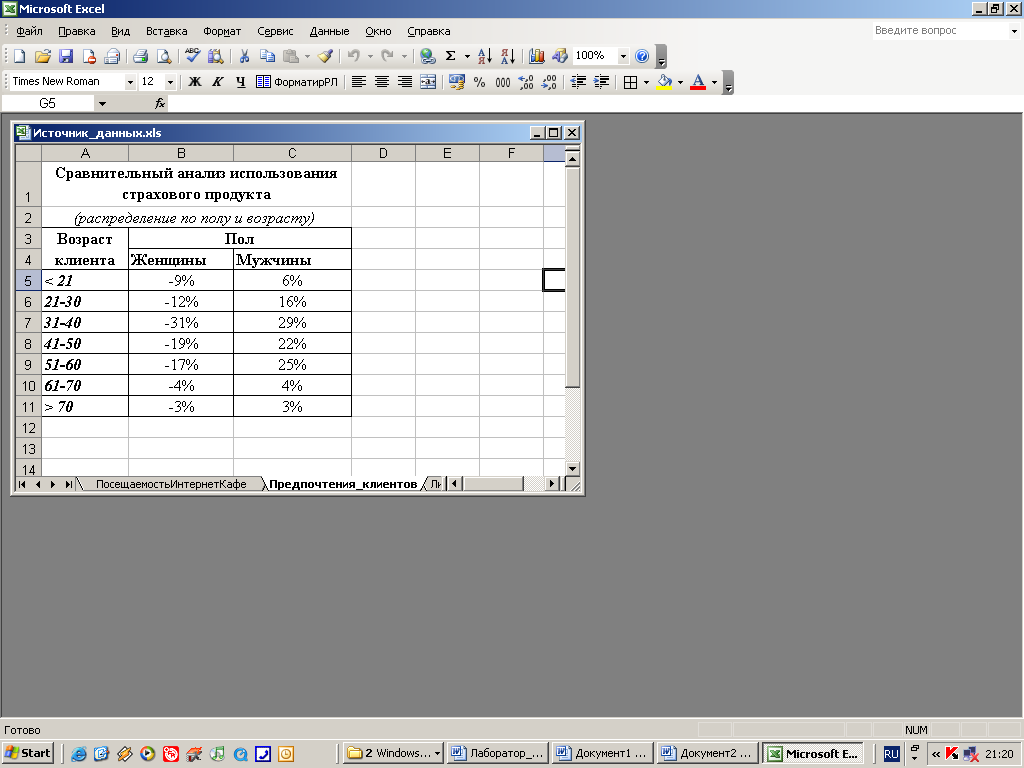Insert a hyperlink with the globe icon
The image size is (1024, 768).
(428, 56)
